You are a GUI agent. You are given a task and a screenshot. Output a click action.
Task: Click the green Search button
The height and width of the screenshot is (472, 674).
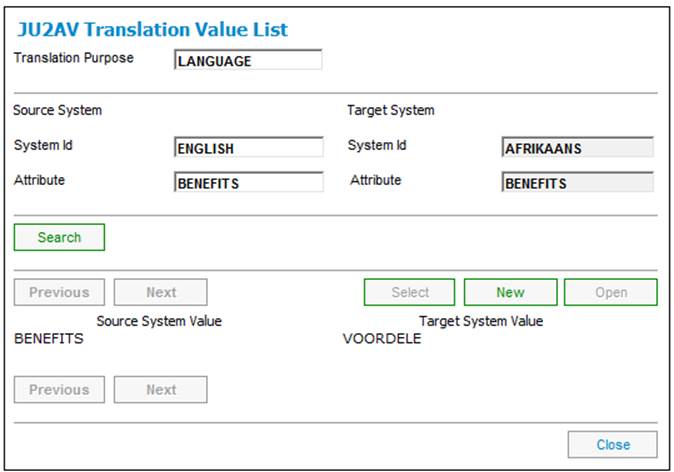click(59, 237)
